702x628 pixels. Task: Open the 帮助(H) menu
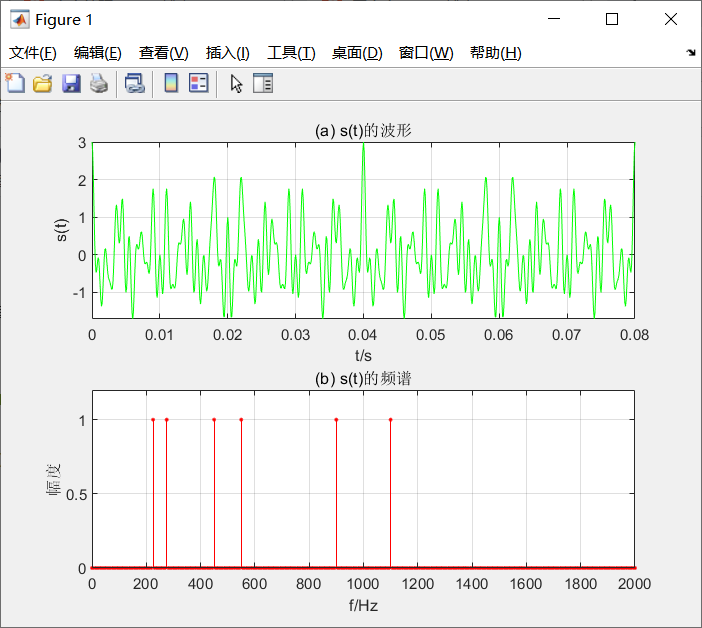pos(496,53)
